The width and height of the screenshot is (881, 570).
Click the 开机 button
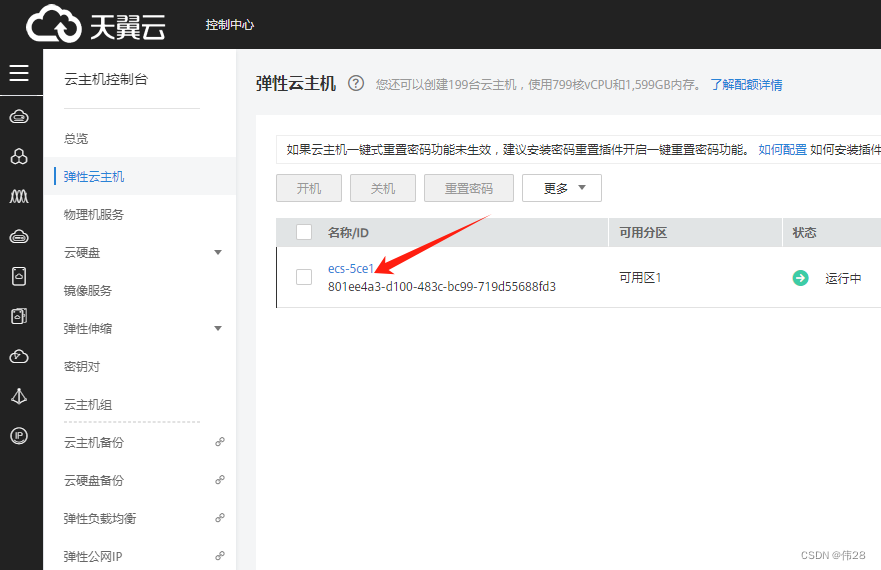pyautogui.click(x=309, y=188)
